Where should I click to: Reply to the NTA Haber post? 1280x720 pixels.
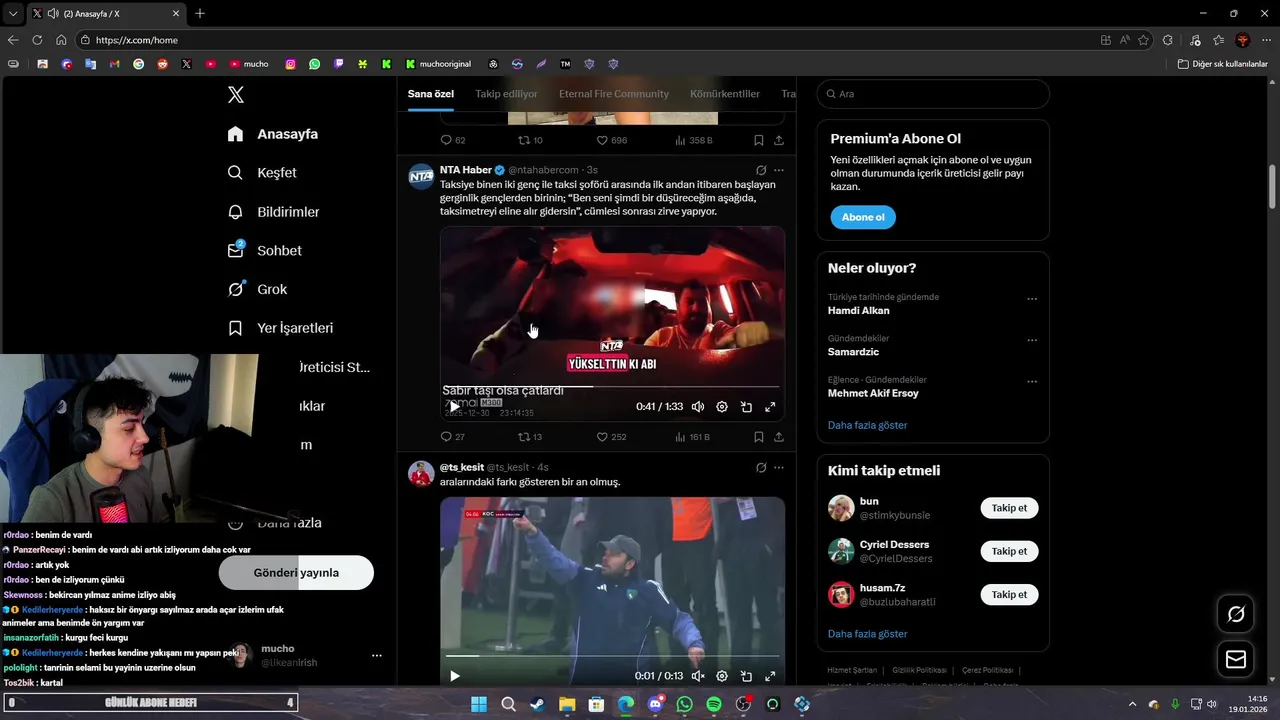tap(452, 437)
